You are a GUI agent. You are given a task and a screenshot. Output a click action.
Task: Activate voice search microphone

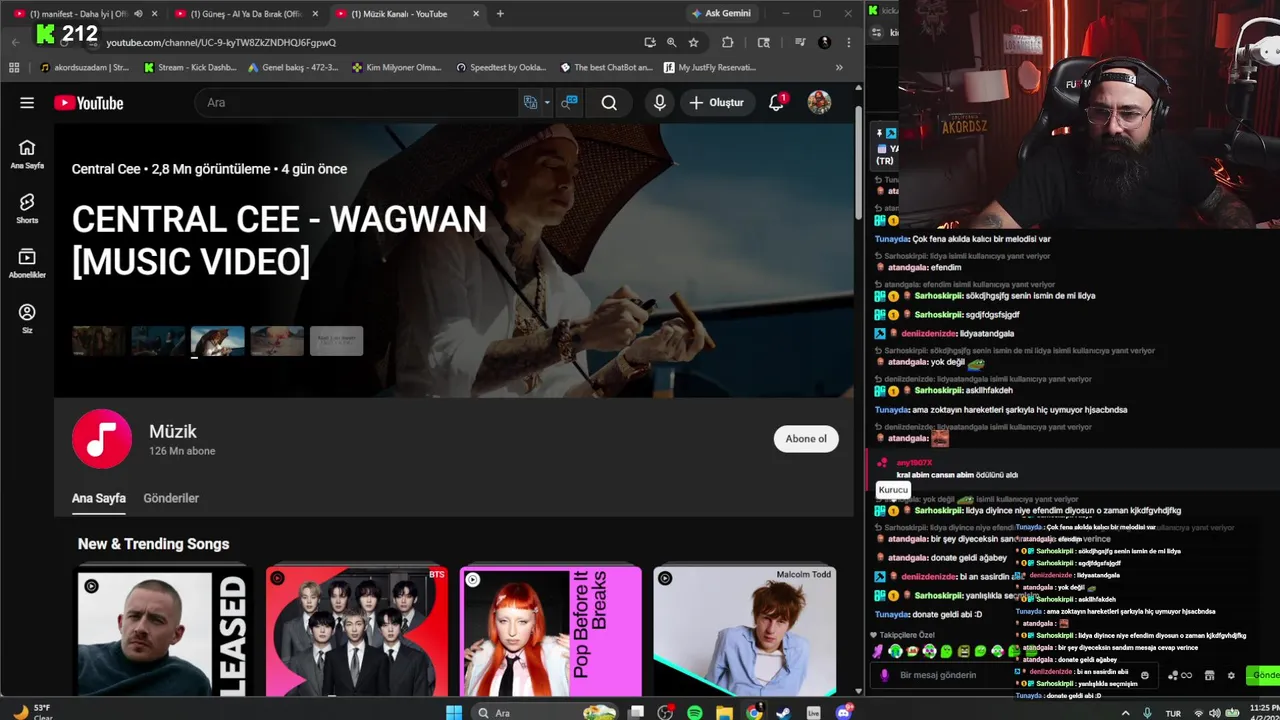coord(659,103)
